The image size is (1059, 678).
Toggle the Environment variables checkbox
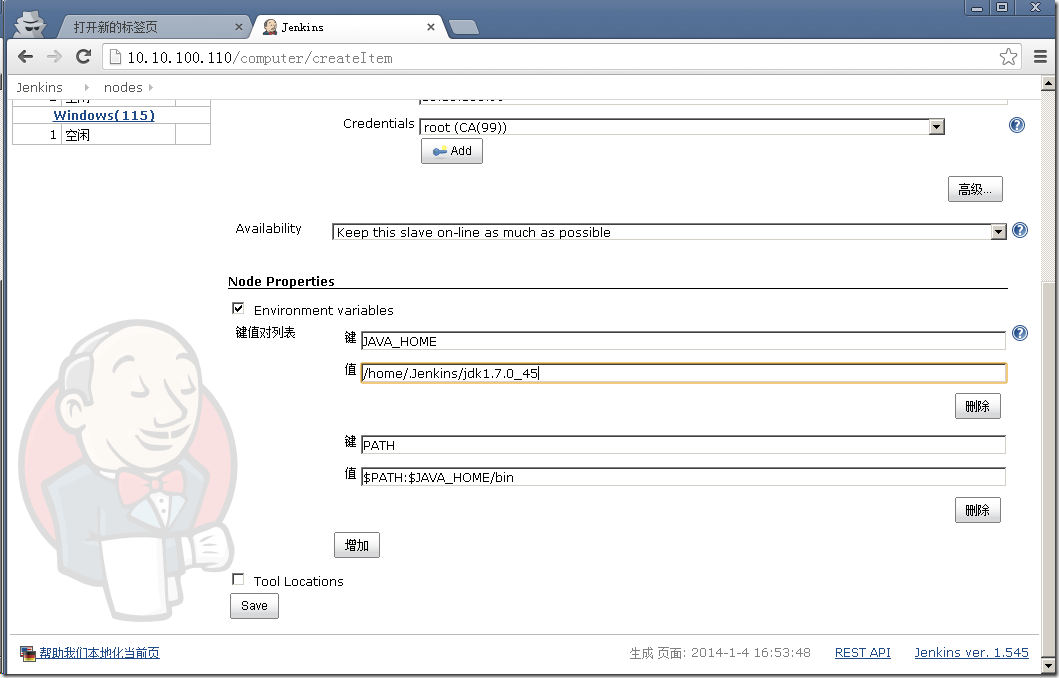[x=238, y=309]
